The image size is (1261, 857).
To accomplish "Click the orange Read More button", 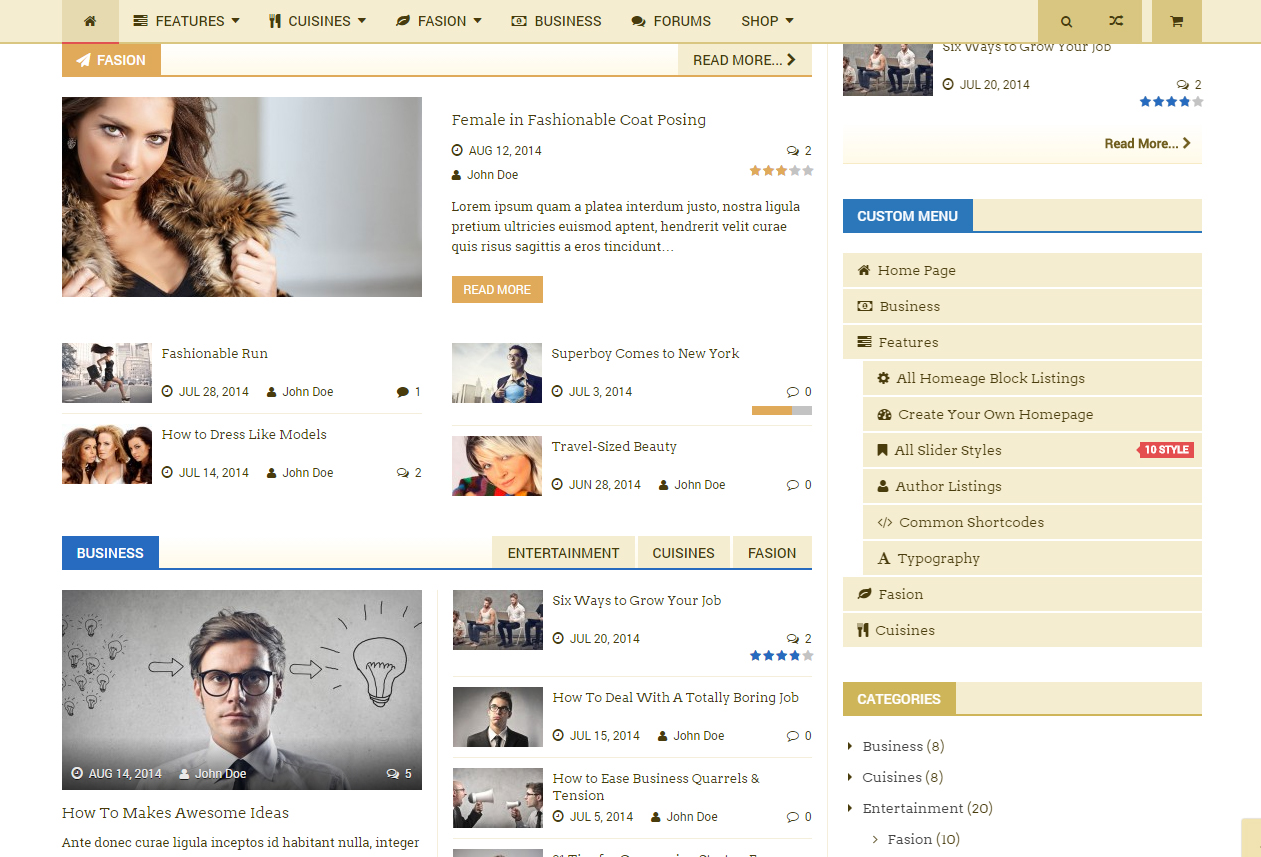I will click(x=497, y=289).
